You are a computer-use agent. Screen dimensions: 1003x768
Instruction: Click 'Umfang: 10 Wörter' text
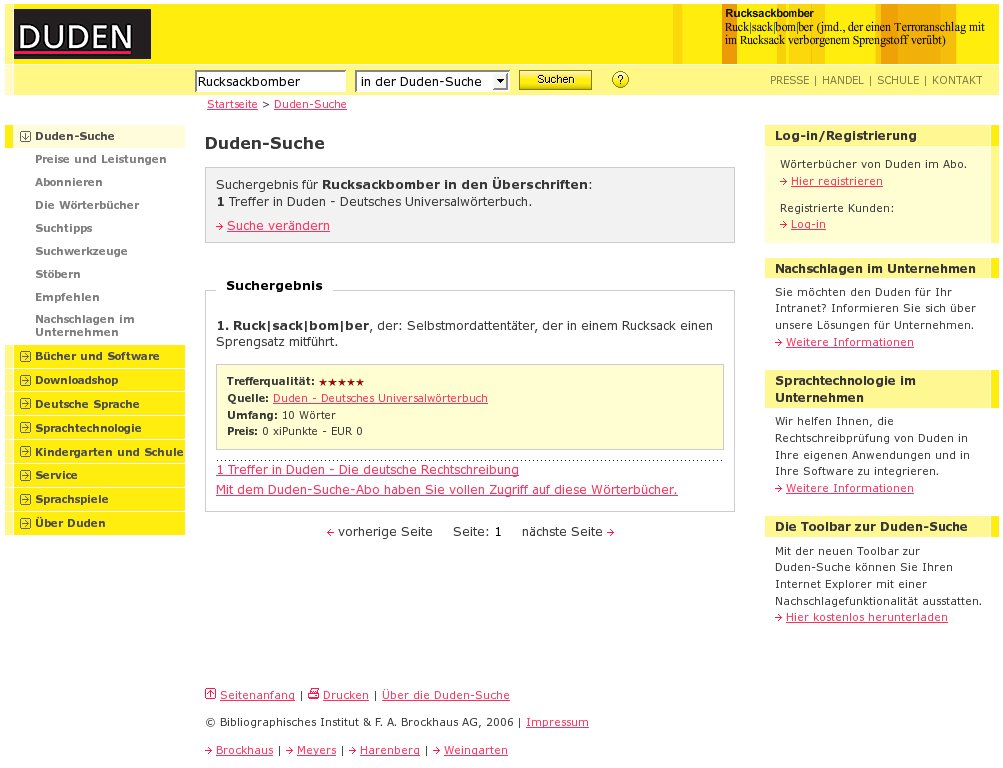281,415
